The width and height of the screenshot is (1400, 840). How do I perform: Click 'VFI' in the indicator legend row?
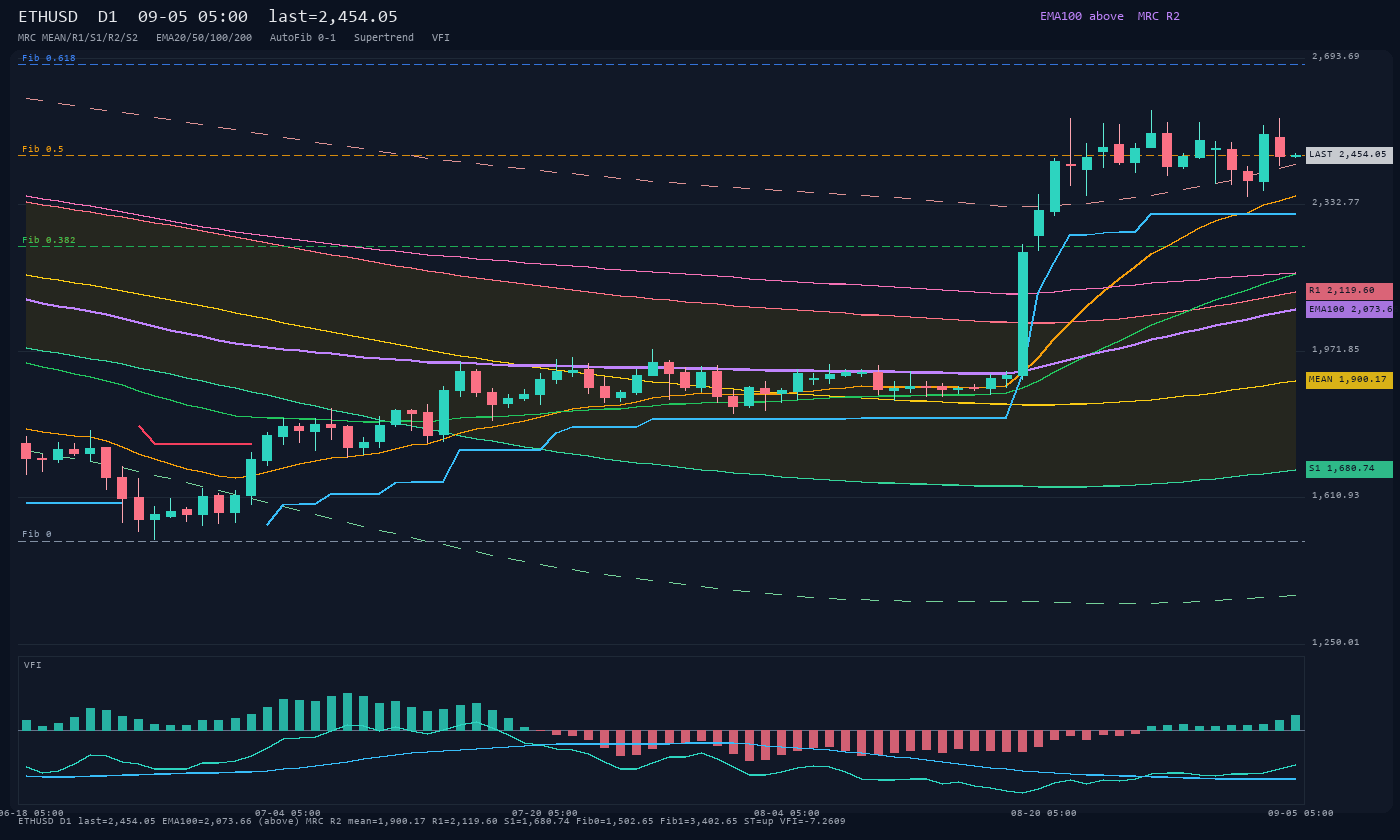(x=441, y=38)
